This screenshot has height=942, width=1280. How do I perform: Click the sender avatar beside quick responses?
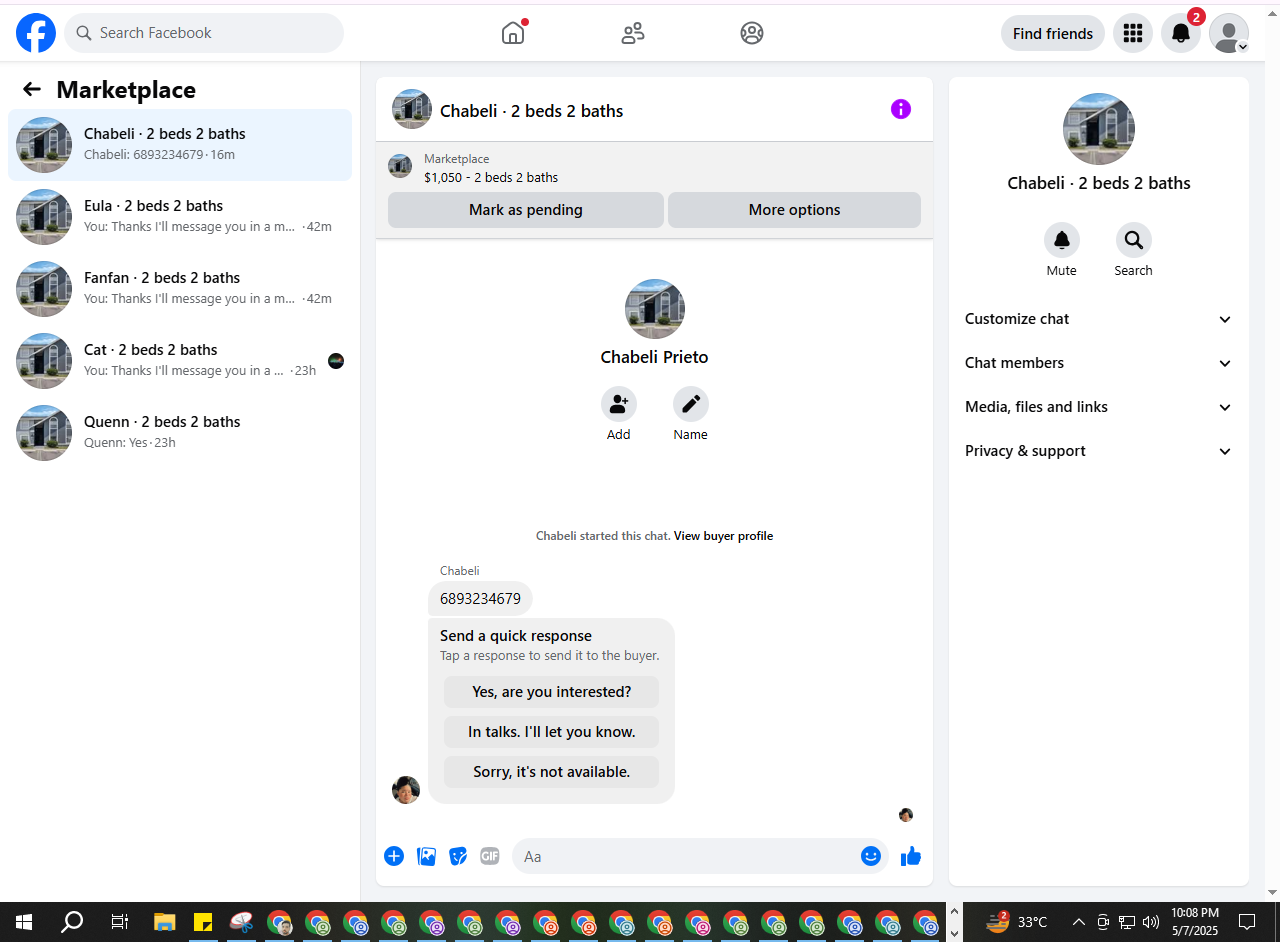[406, 790]
